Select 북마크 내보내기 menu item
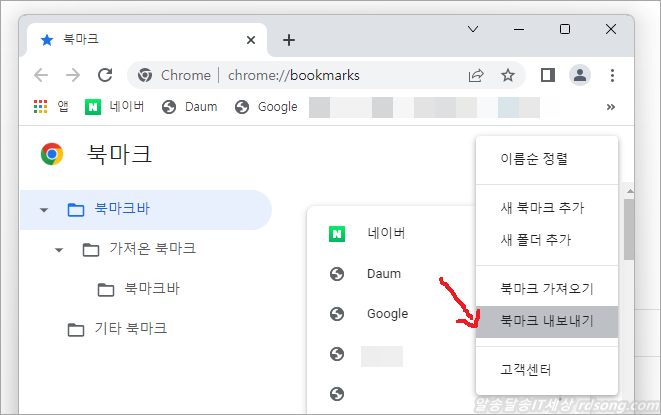The width and height of the screenshot is (661, 415). pyautogui.click(x=546, y=322)
